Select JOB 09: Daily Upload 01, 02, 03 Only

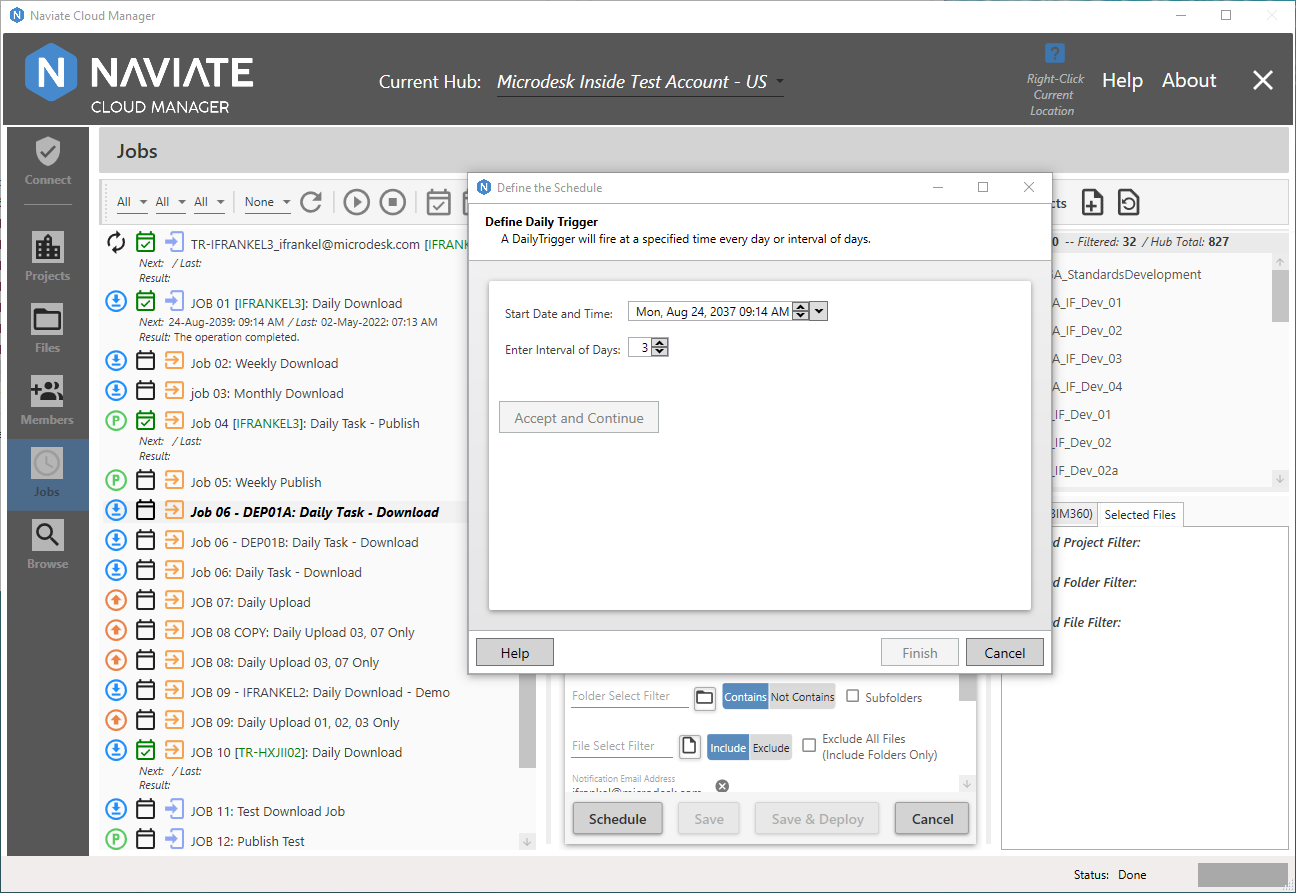click(295, 722)
